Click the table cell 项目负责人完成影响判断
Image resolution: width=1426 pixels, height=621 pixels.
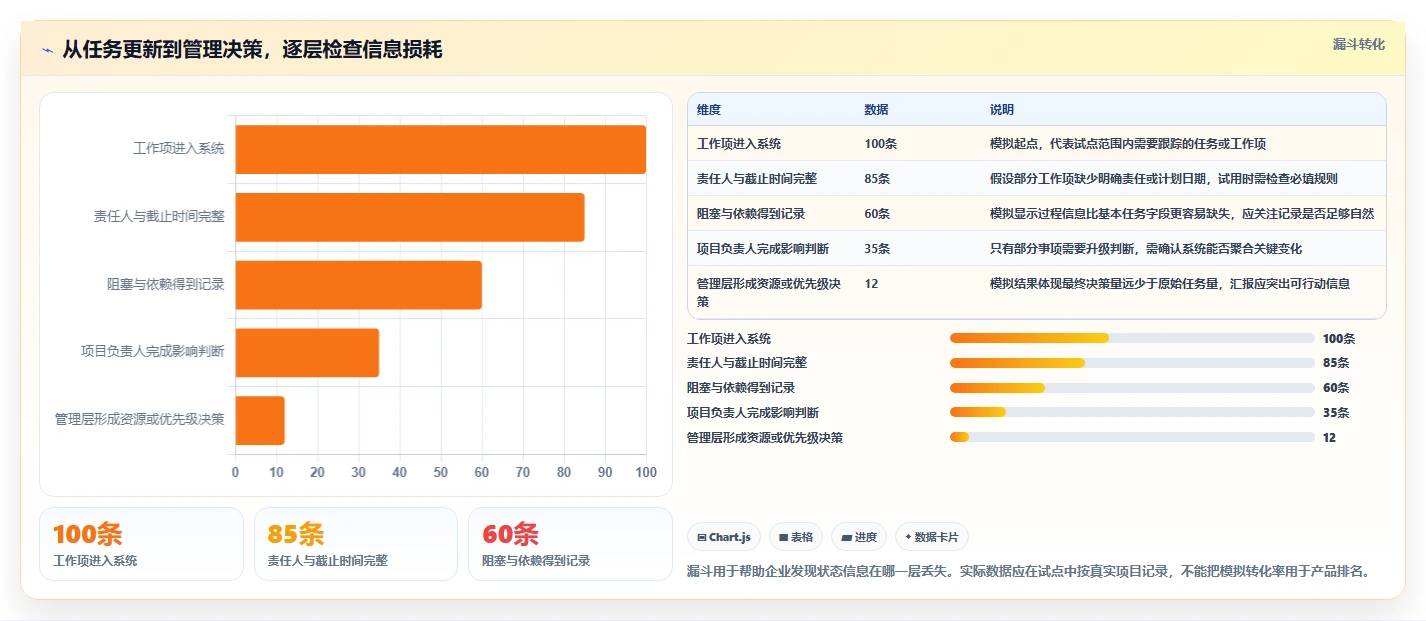point(763,249)
